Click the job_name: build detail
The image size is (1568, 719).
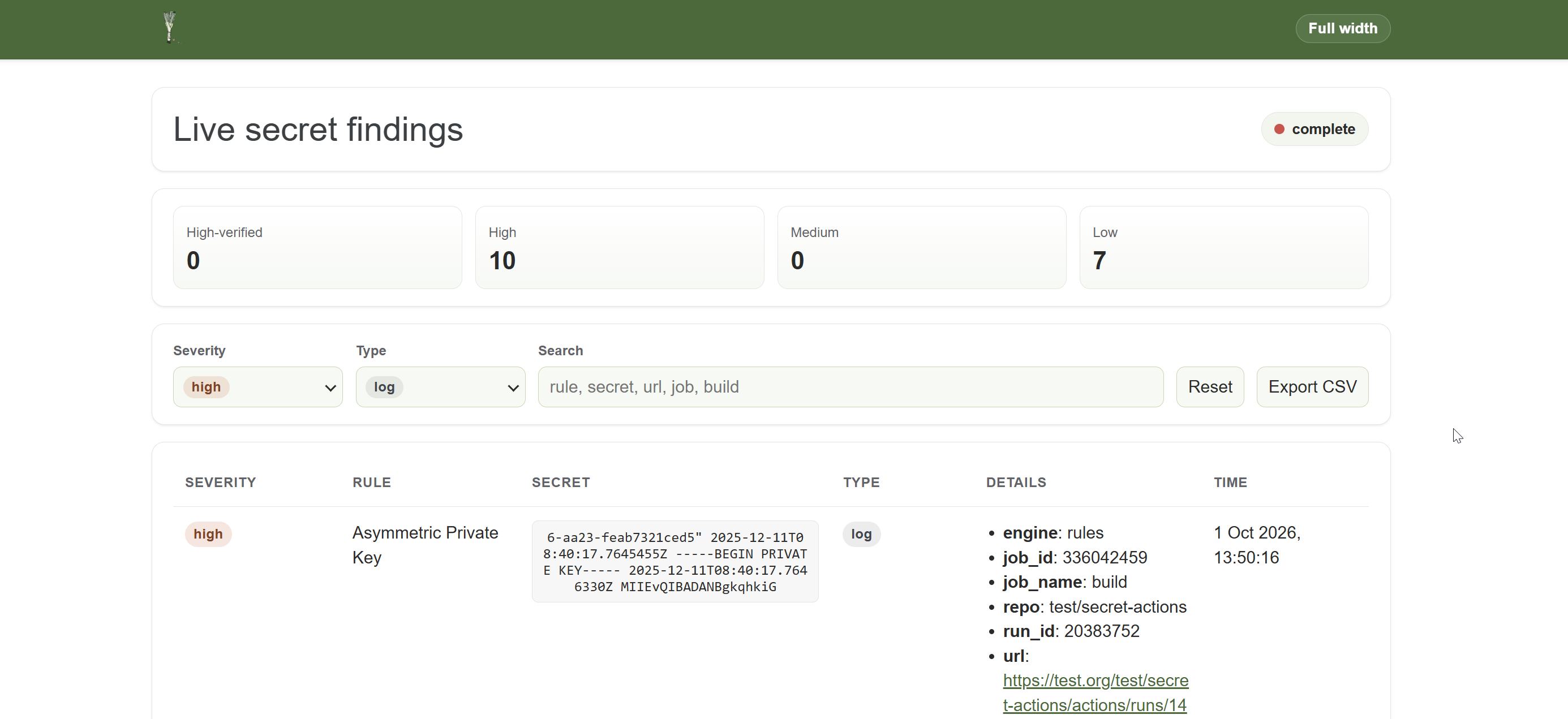pyautogui.click(x=1064, y=582)
